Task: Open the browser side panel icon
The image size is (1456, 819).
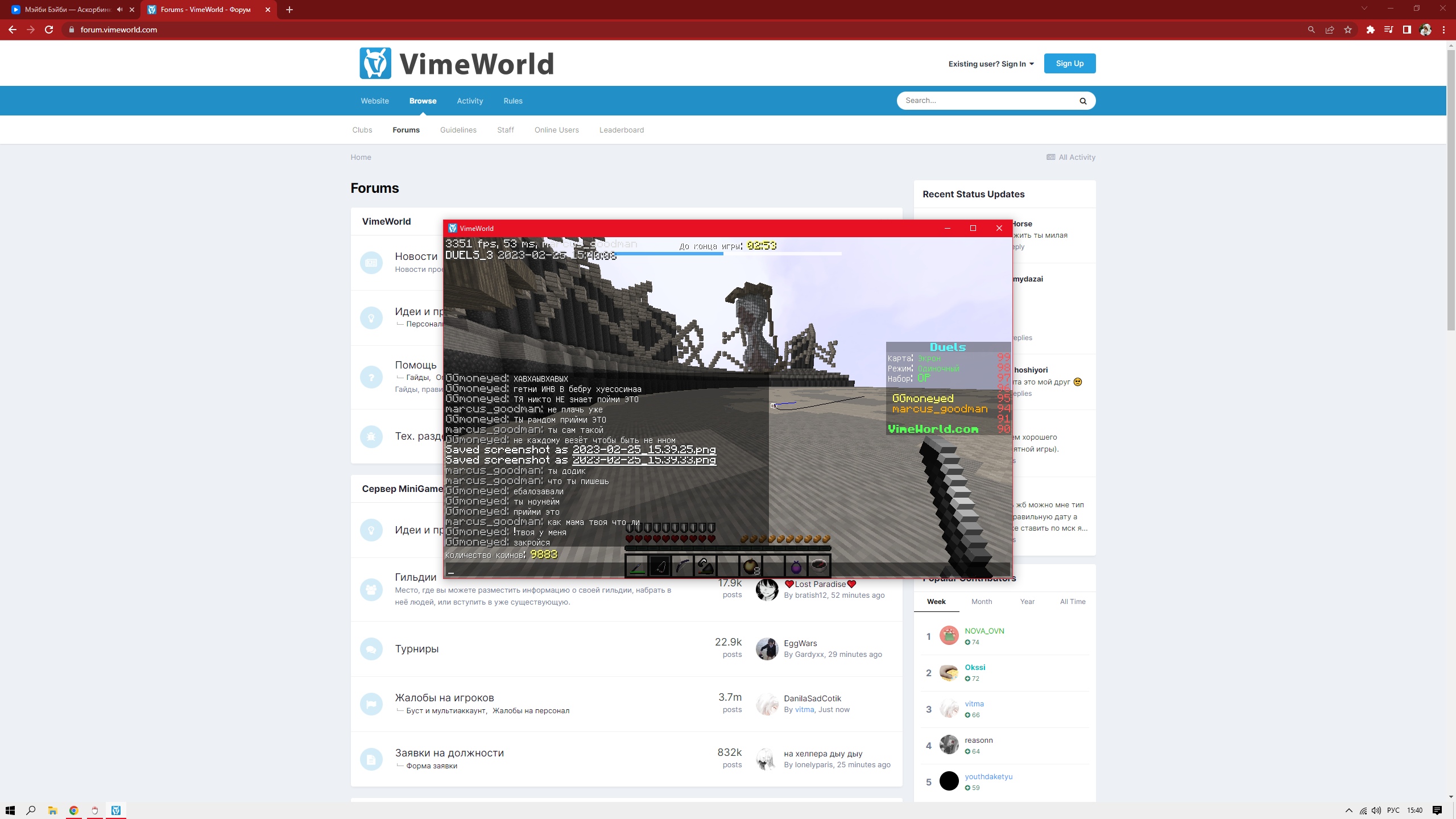Action: click(x=1407, y=30)
